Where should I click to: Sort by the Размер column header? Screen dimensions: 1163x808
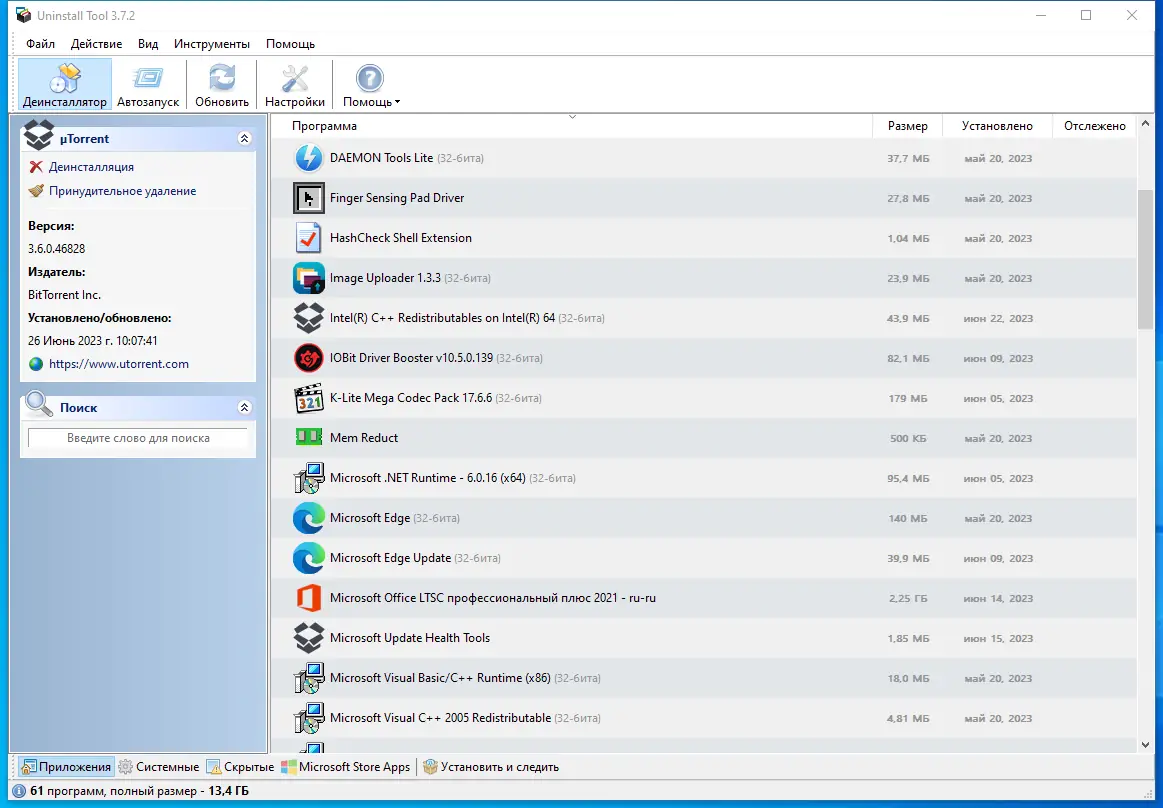point(908,126)
